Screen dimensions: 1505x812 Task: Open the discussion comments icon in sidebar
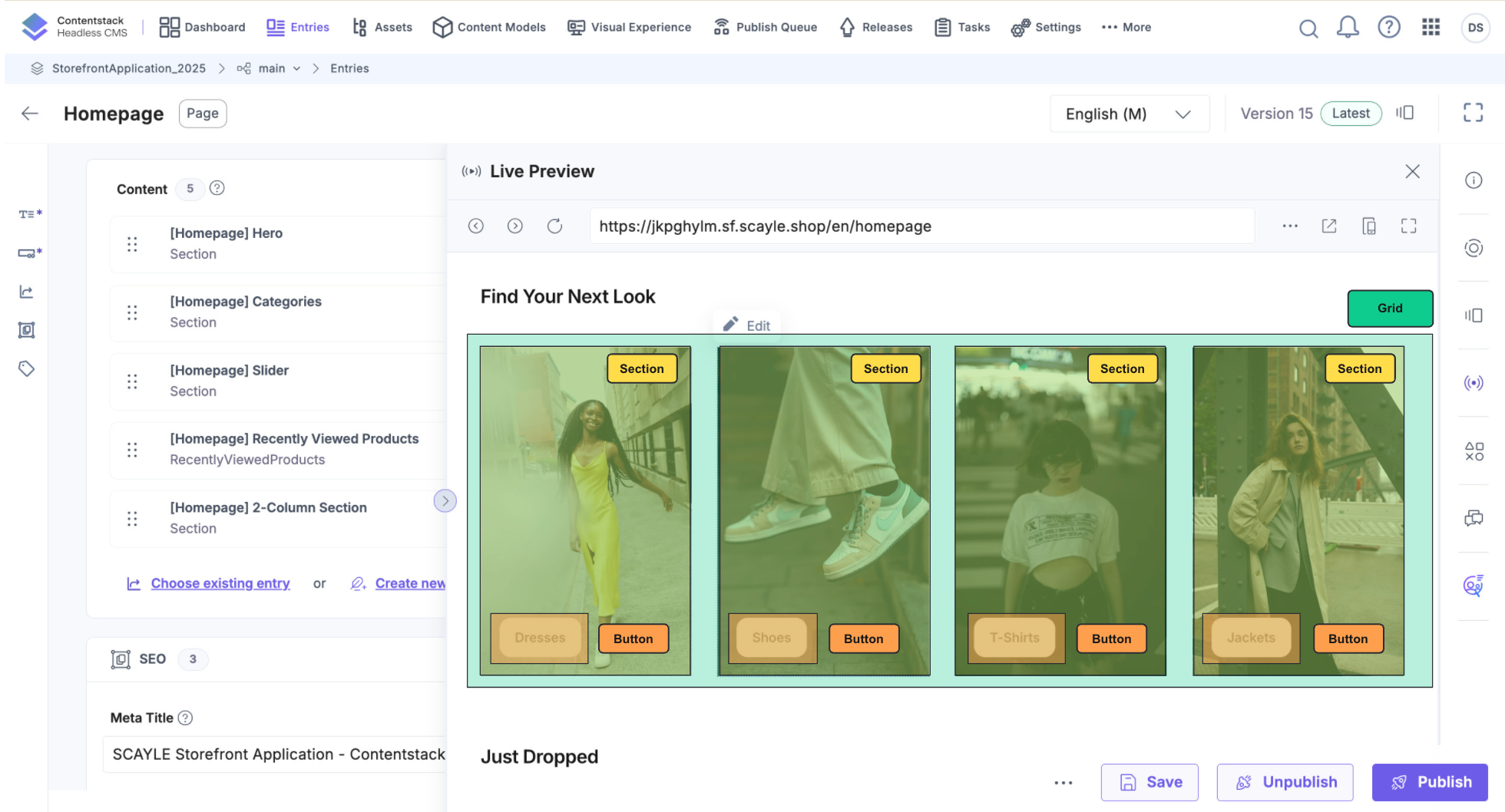coord(1473,518)
